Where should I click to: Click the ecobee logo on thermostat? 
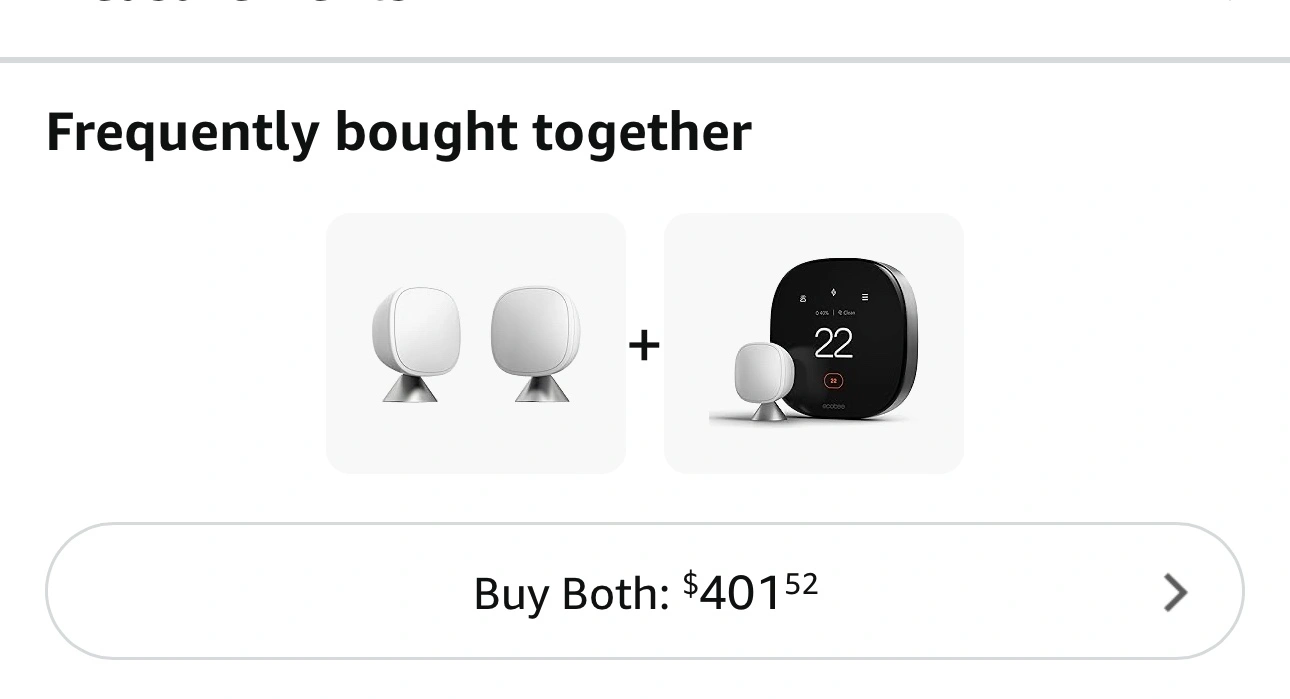[834, 405]
